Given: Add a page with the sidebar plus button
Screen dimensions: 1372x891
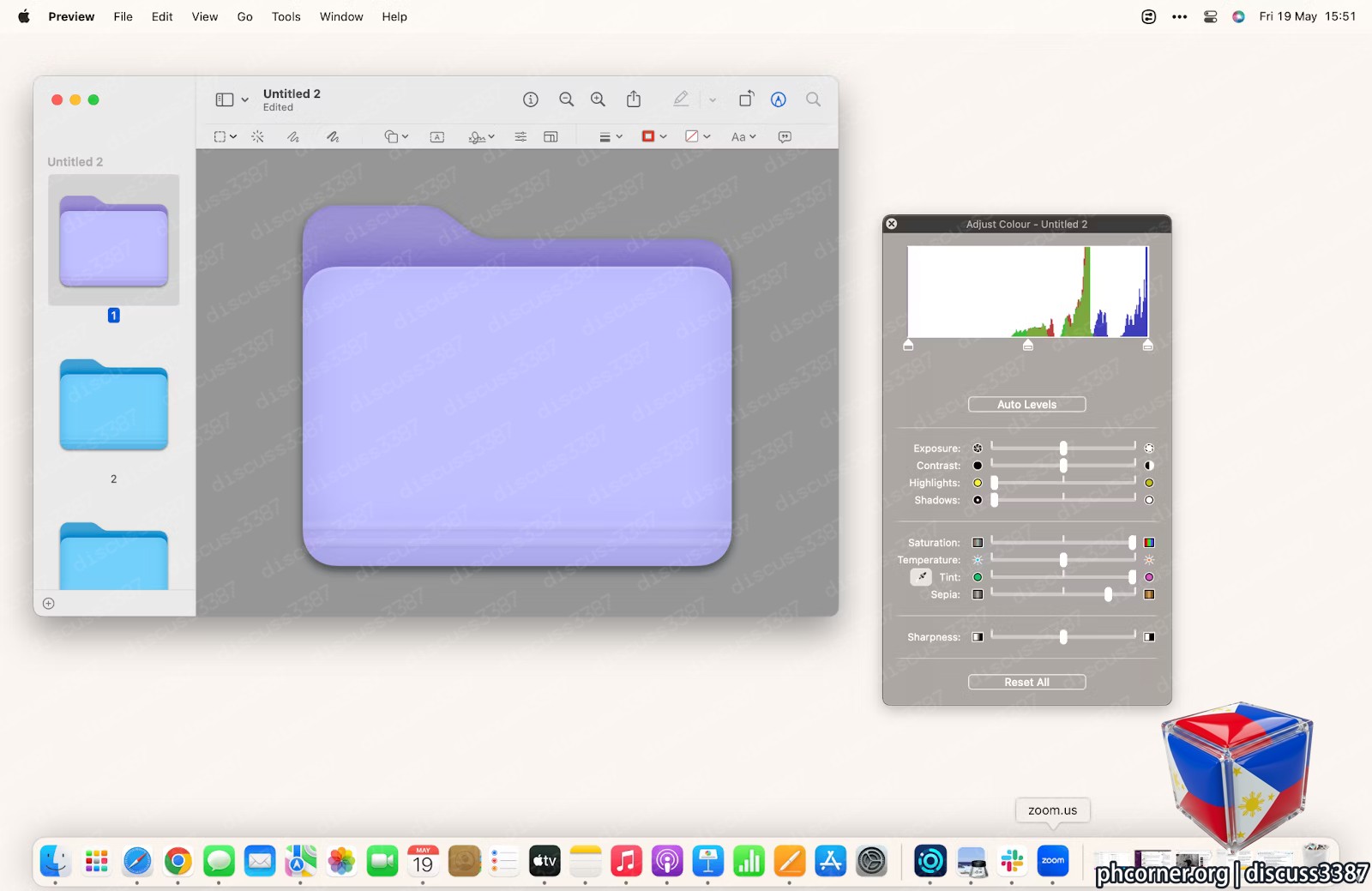Looking at the screenshot, I should tap(49, 604).
